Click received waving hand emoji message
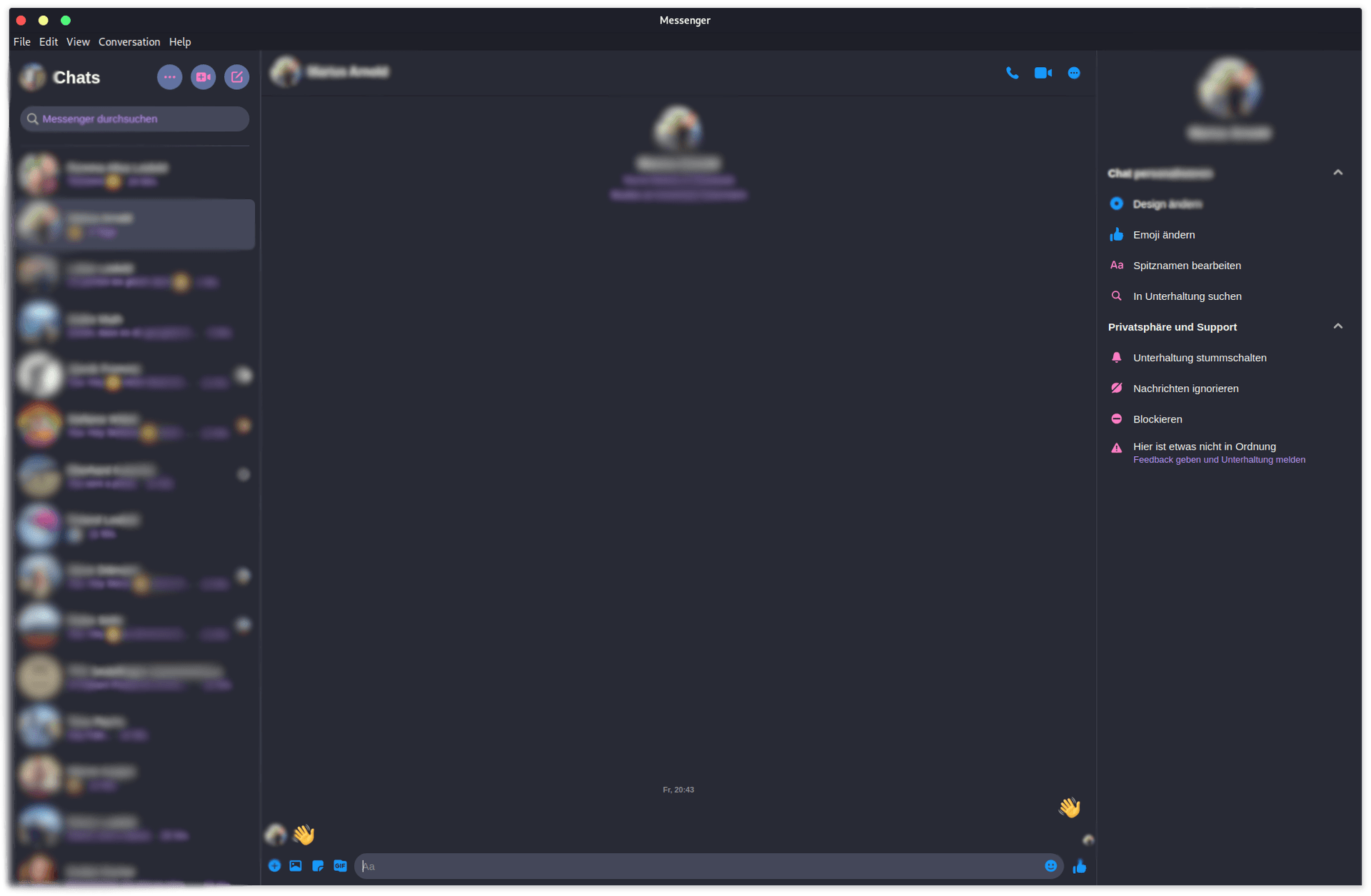Viewport: 1371px width, 896px height. (x=304, y=834)
